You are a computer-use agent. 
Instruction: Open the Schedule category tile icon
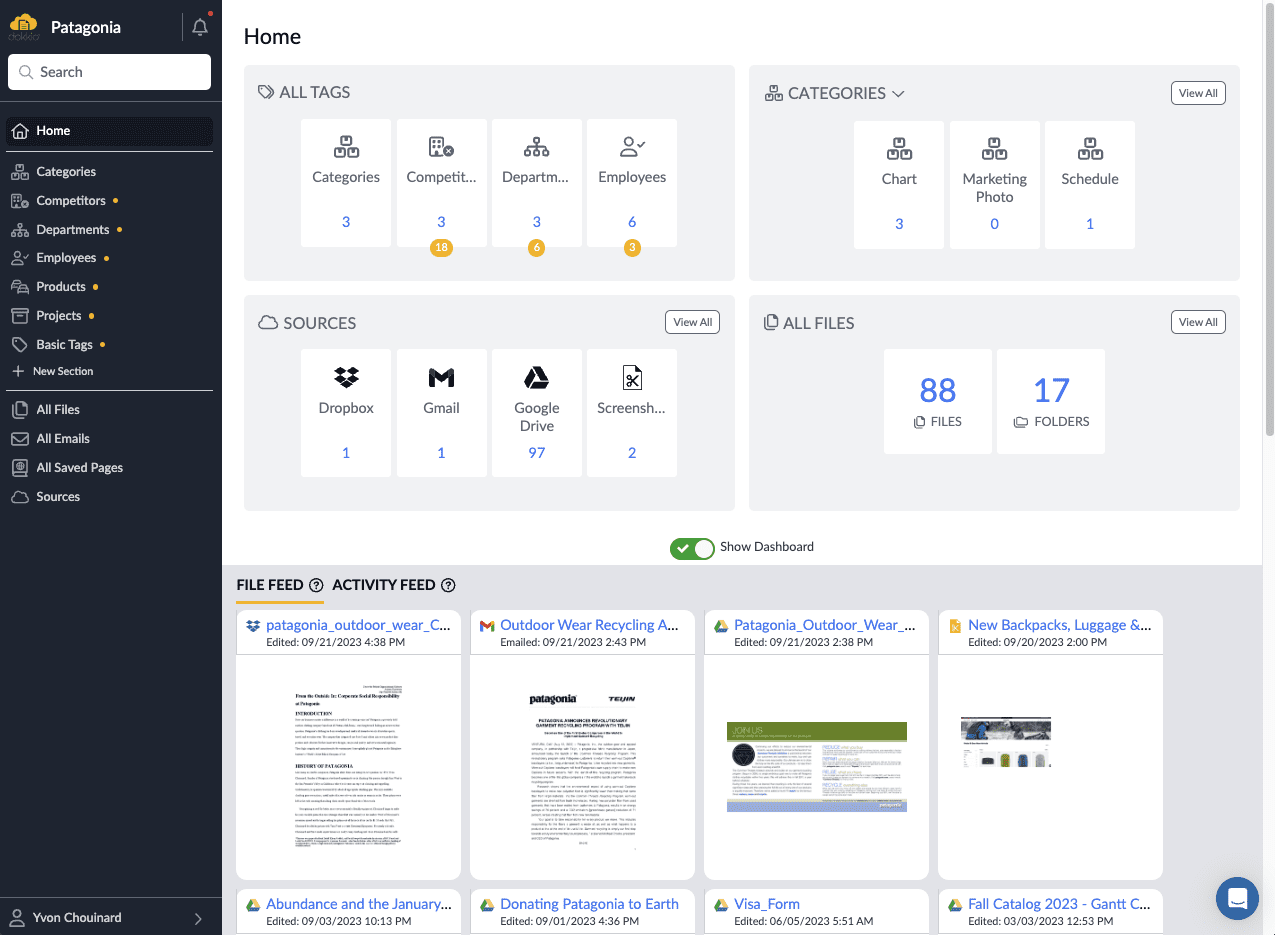pyautogui.click(x=1090, y=149)
